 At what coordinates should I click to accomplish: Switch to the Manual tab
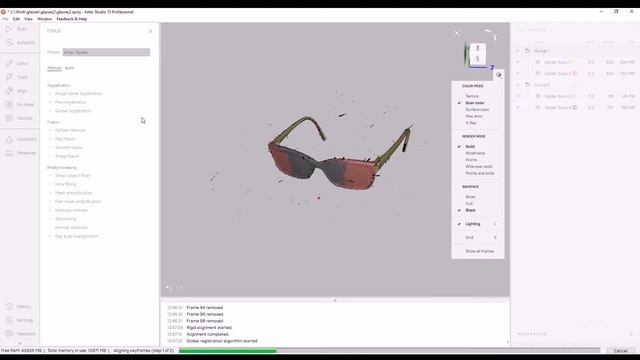coord(54,68)
